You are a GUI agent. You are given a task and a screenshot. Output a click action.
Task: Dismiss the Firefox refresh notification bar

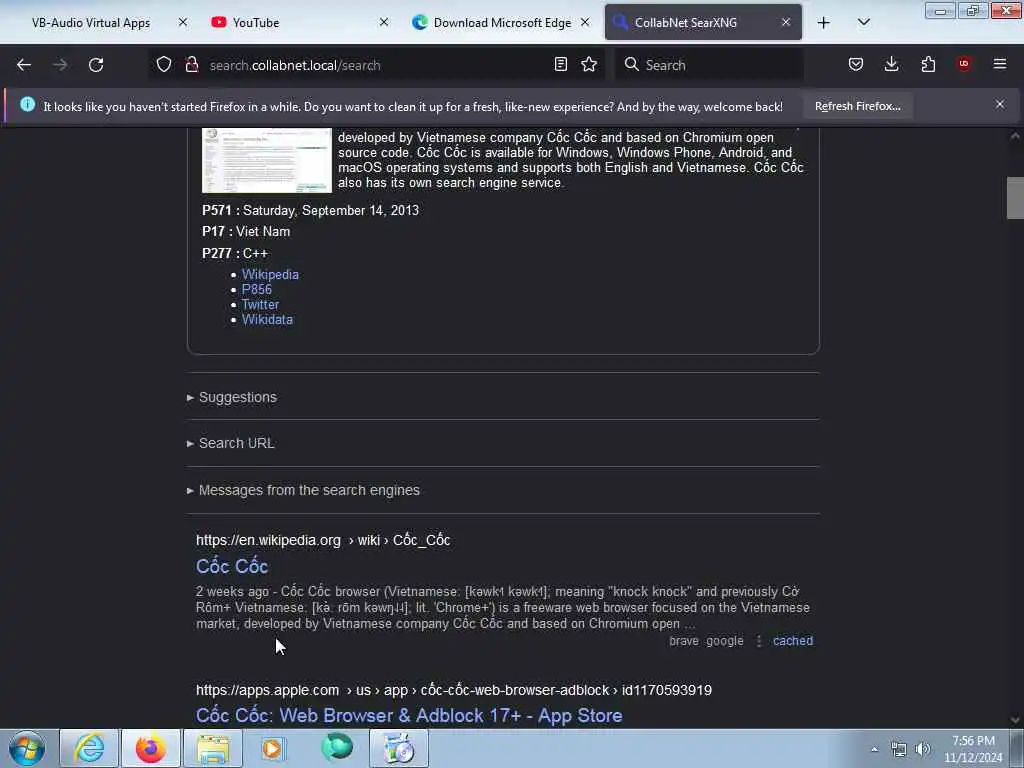(x=1000, y=104)
